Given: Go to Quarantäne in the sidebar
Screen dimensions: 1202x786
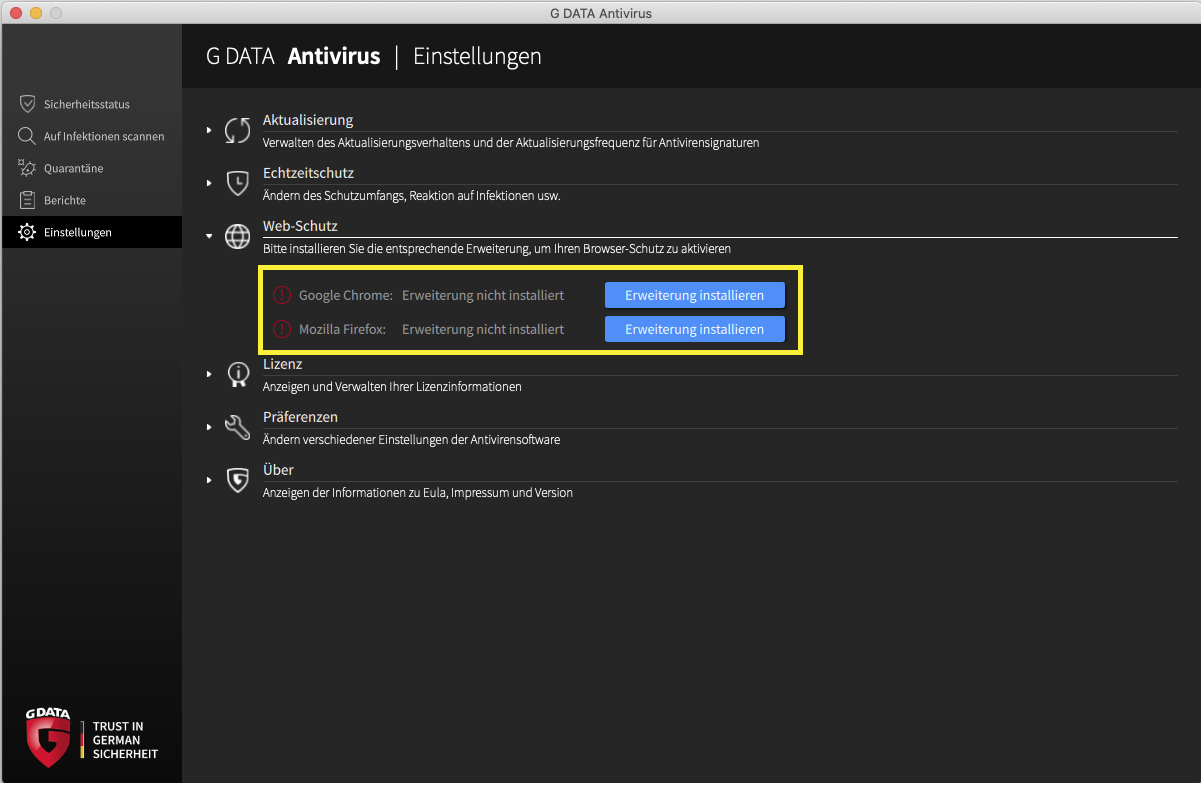Looking at the screenshot, I should 92,168.
